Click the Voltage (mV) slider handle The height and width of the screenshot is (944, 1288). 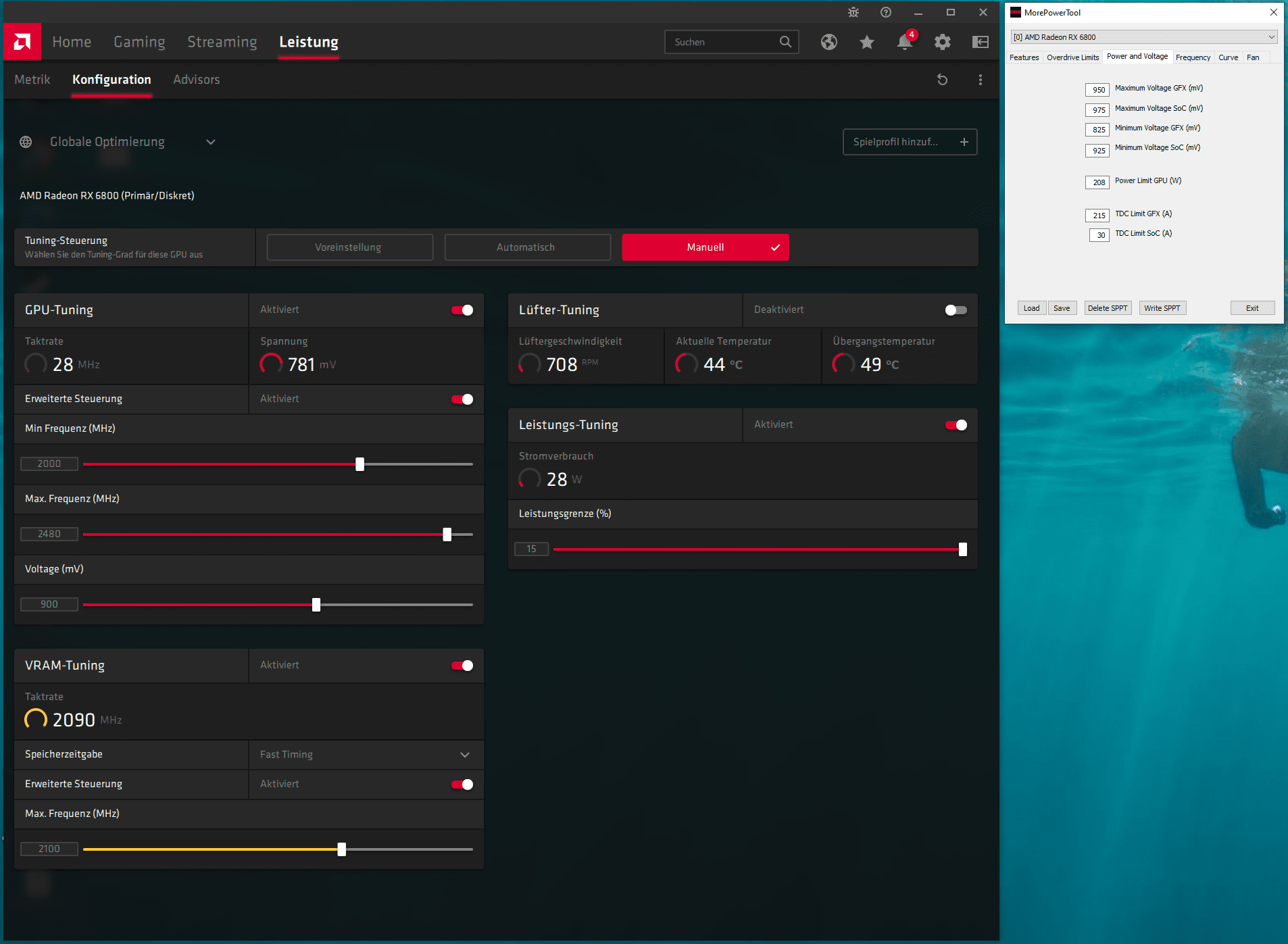tap(316, 605)
